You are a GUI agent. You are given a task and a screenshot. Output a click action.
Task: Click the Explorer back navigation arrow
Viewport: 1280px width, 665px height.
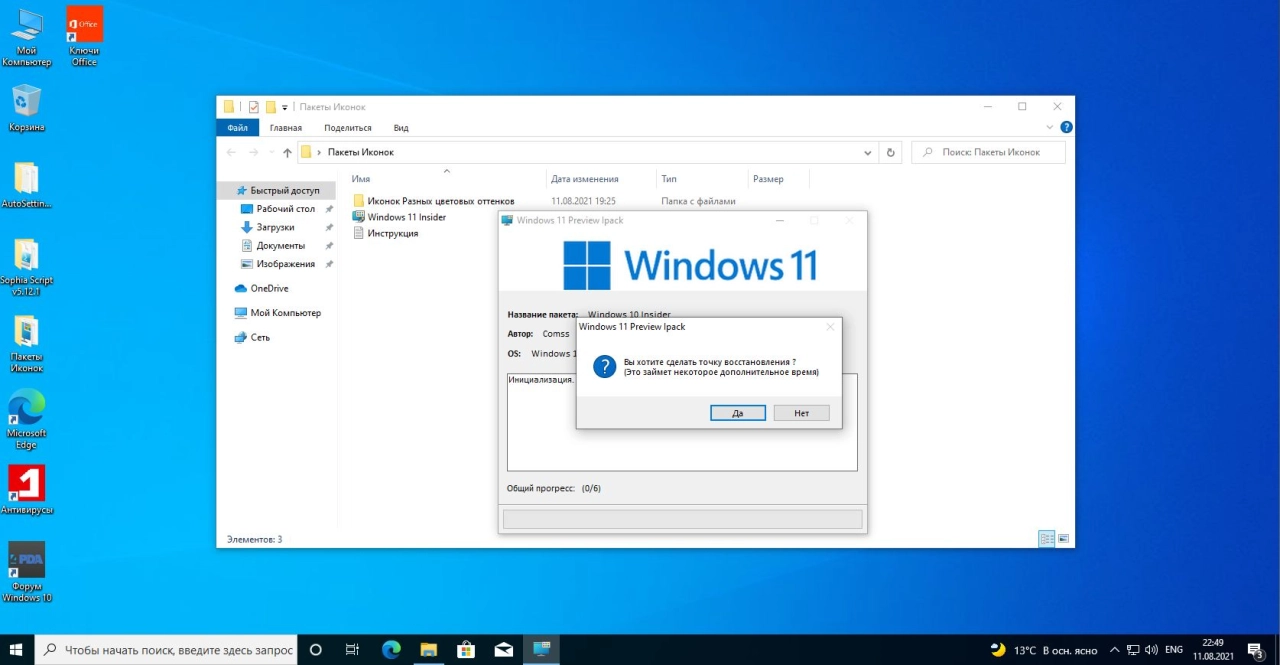[232, 153]
